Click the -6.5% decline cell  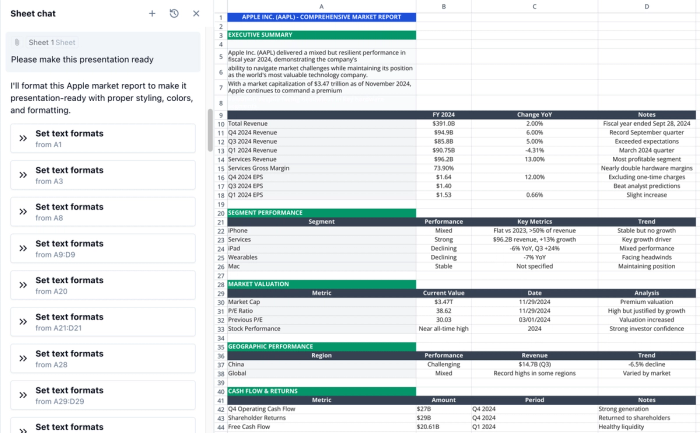click(647, 364)
